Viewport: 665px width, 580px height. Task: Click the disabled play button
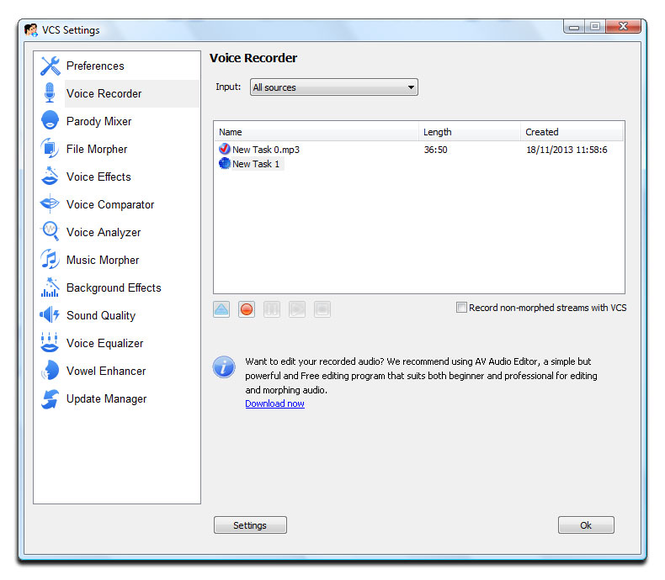click(297, 309)
